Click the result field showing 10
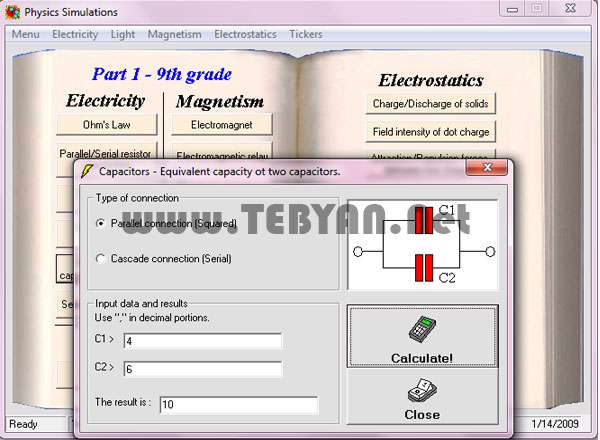 (x=238, y=405)
